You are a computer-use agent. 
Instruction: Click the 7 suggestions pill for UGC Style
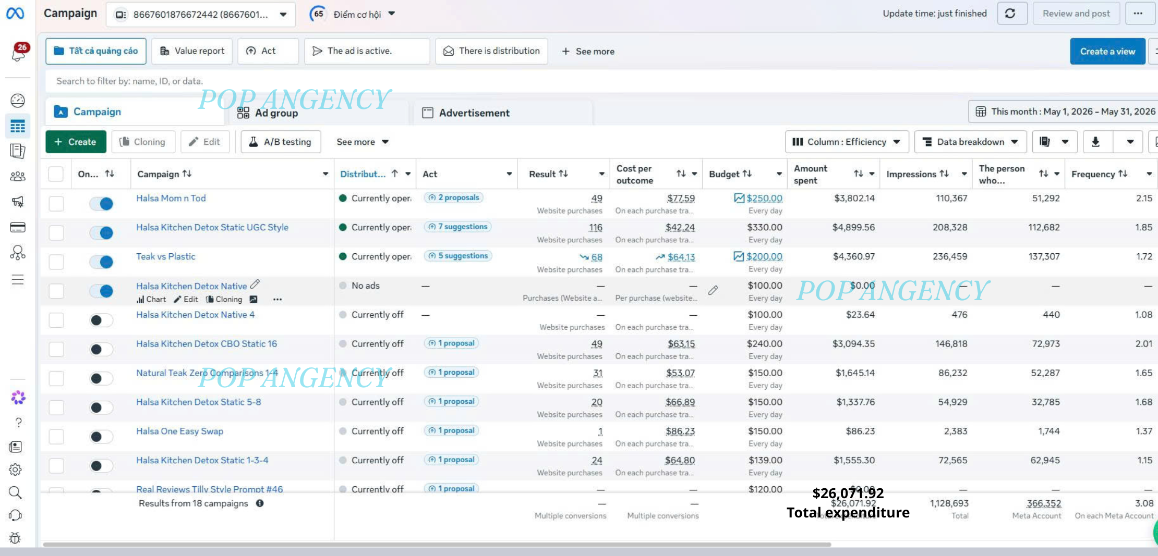pyautogui.click(x=458, y=227)
